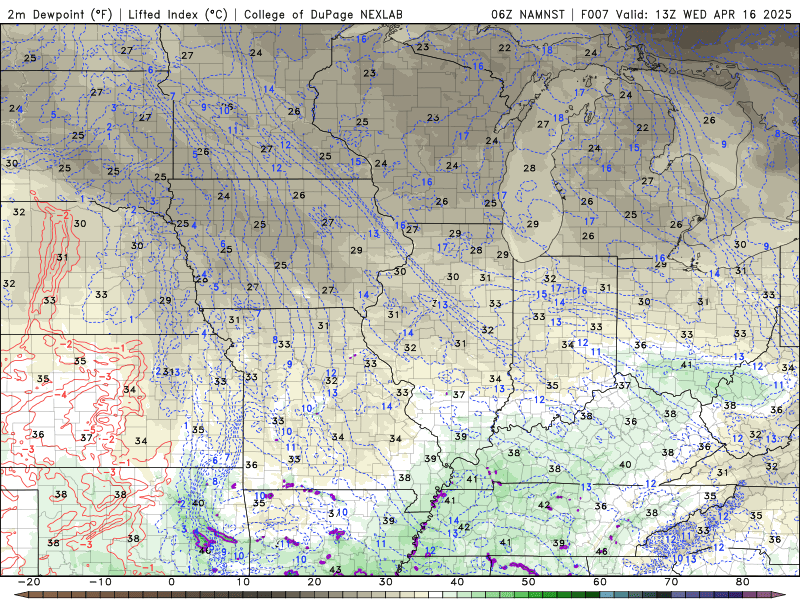
Task: Click the '10' label on the color scale
Action: (x=243, y=582)
